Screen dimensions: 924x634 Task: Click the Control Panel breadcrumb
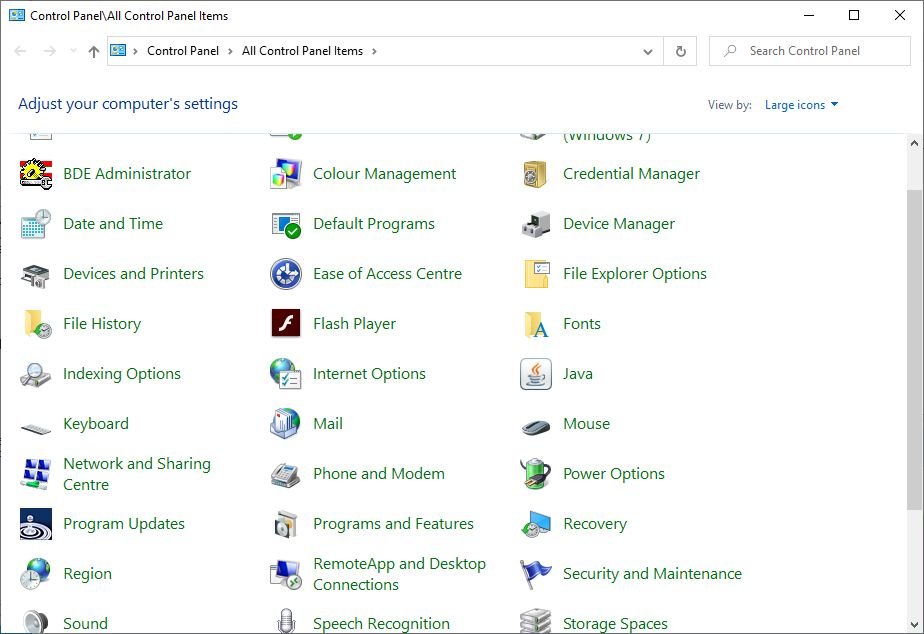(x=183, y=51)
